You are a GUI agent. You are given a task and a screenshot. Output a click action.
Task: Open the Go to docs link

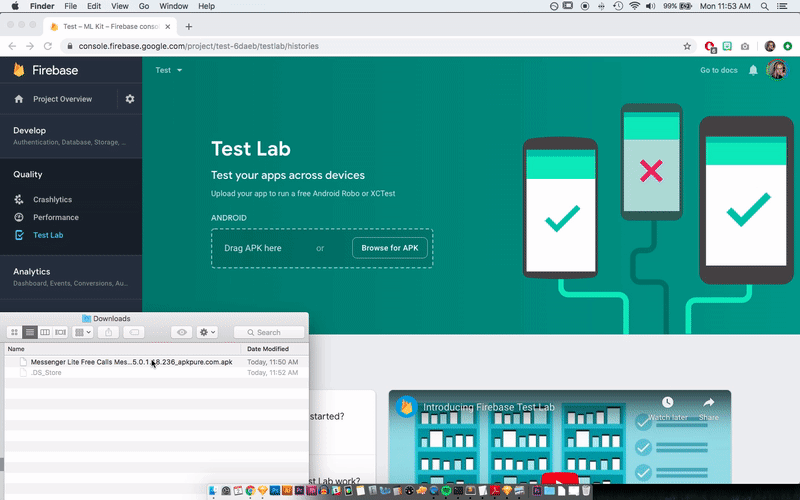tap(718, 70)
